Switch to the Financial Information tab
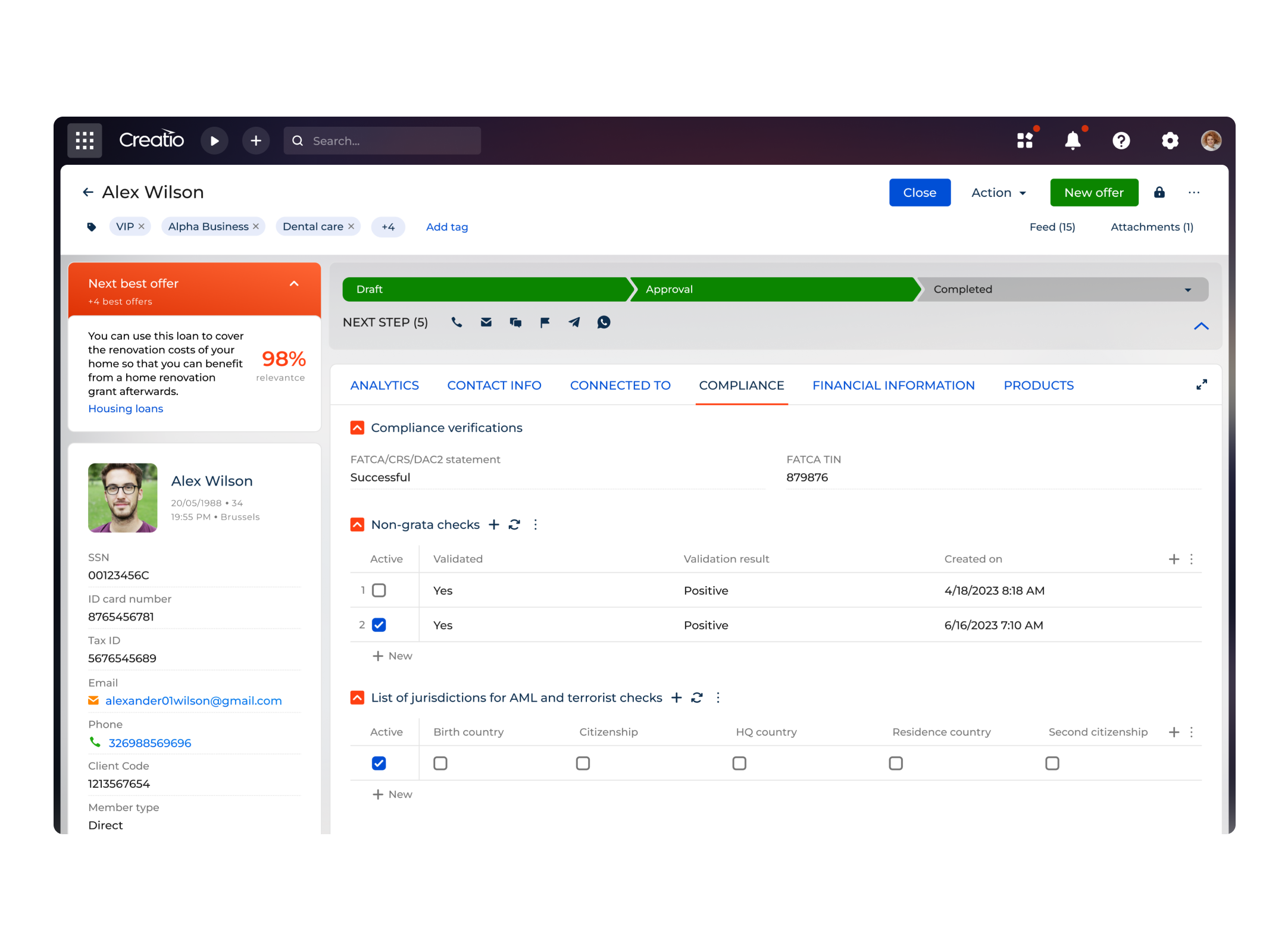 [x=893, y=385]
